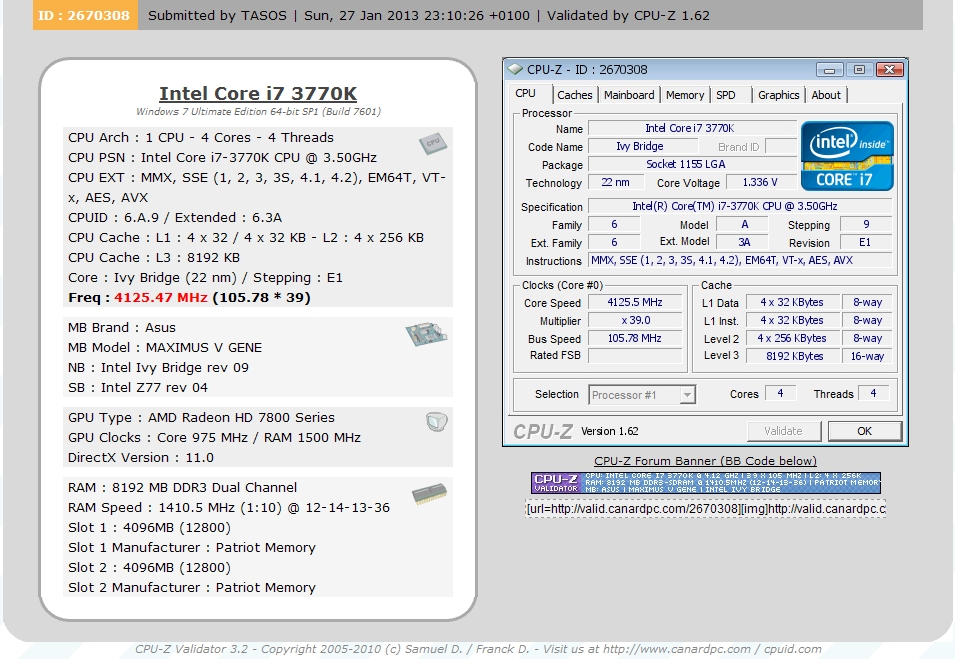Click the Slot 2 : 4096MB (12800) line
The image size is (955, 659).
149,568
